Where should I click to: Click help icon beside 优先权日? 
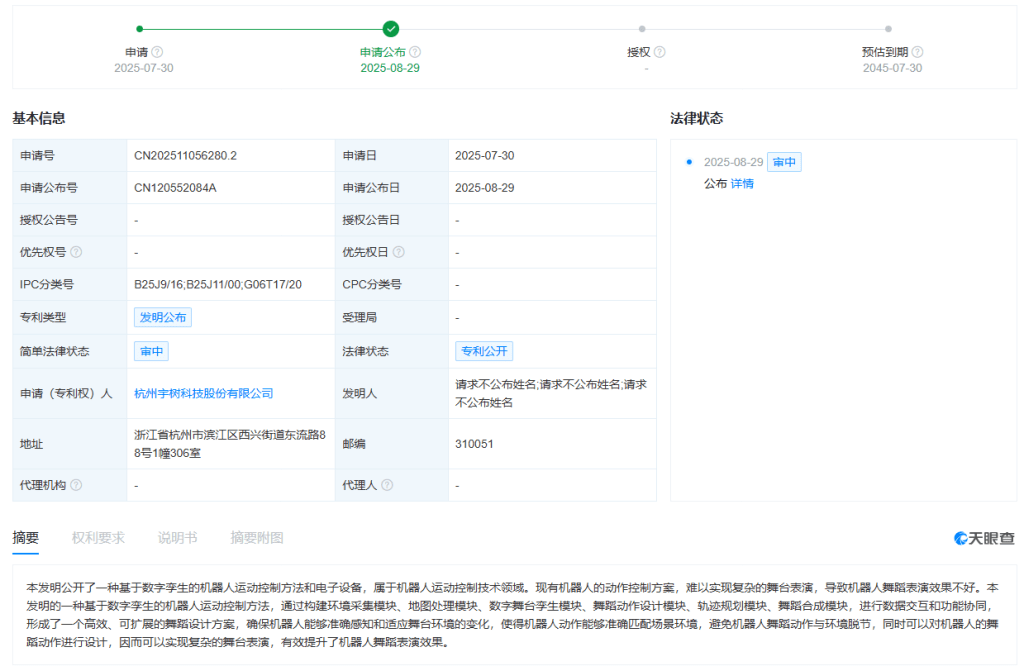click(x=399, y=252)
